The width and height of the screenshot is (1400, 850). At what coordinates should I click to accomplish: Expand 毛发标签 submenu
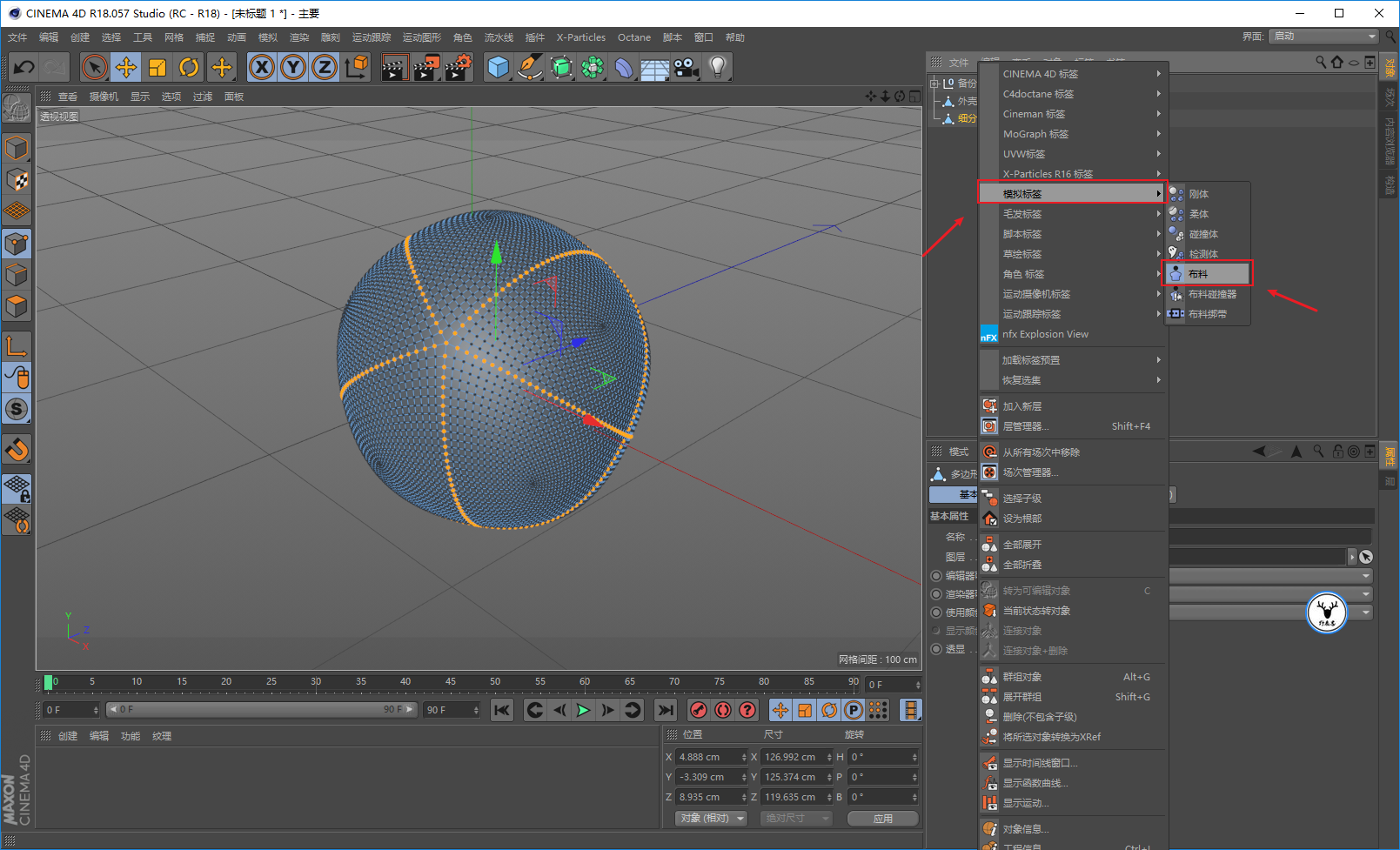(1073, 214)
